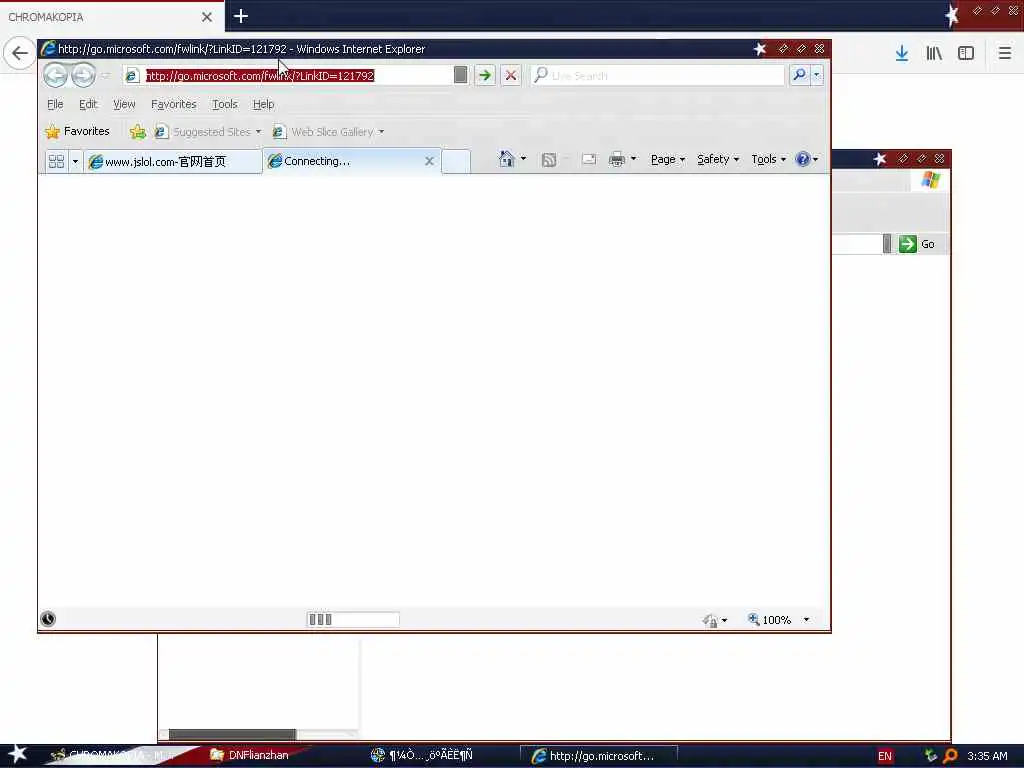Click the status bar clock icon
This screenshot has width=1024, height=768.
click(x=48, y=619)
